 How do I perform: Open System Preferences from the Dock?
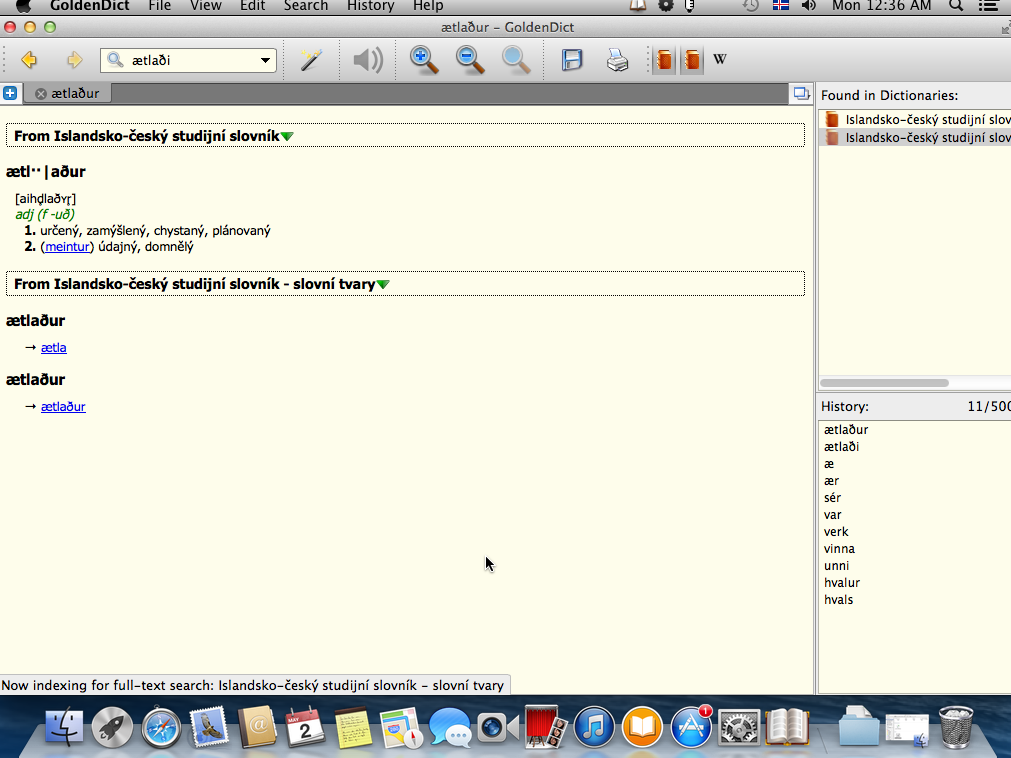pyautogui.click(x=739, y=727)
